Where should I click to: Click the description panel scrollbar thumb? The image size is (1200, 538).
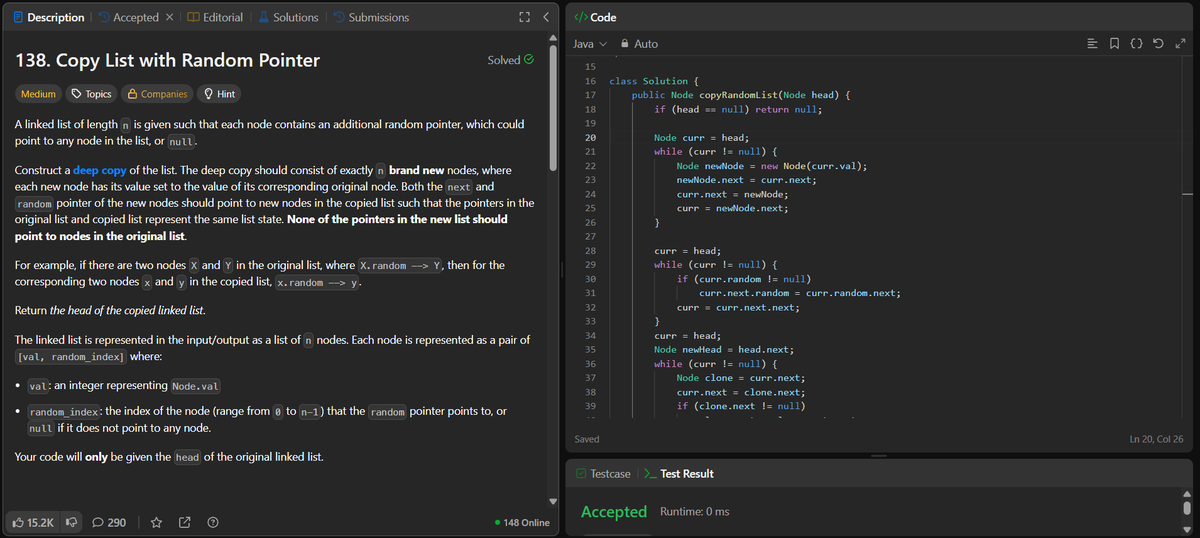553,110
